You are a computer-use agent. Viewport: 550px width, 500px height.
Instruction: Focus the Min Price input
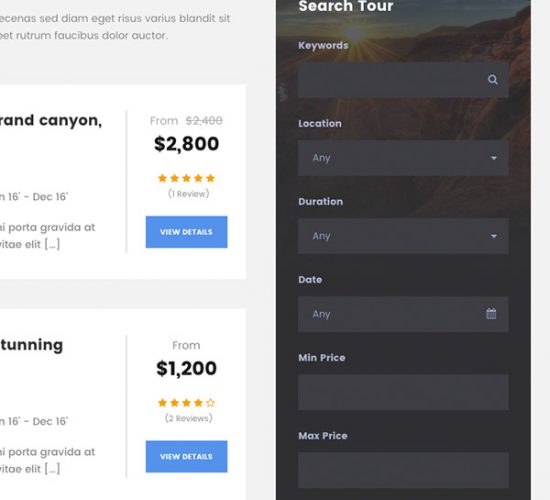(x=403, y=392)
